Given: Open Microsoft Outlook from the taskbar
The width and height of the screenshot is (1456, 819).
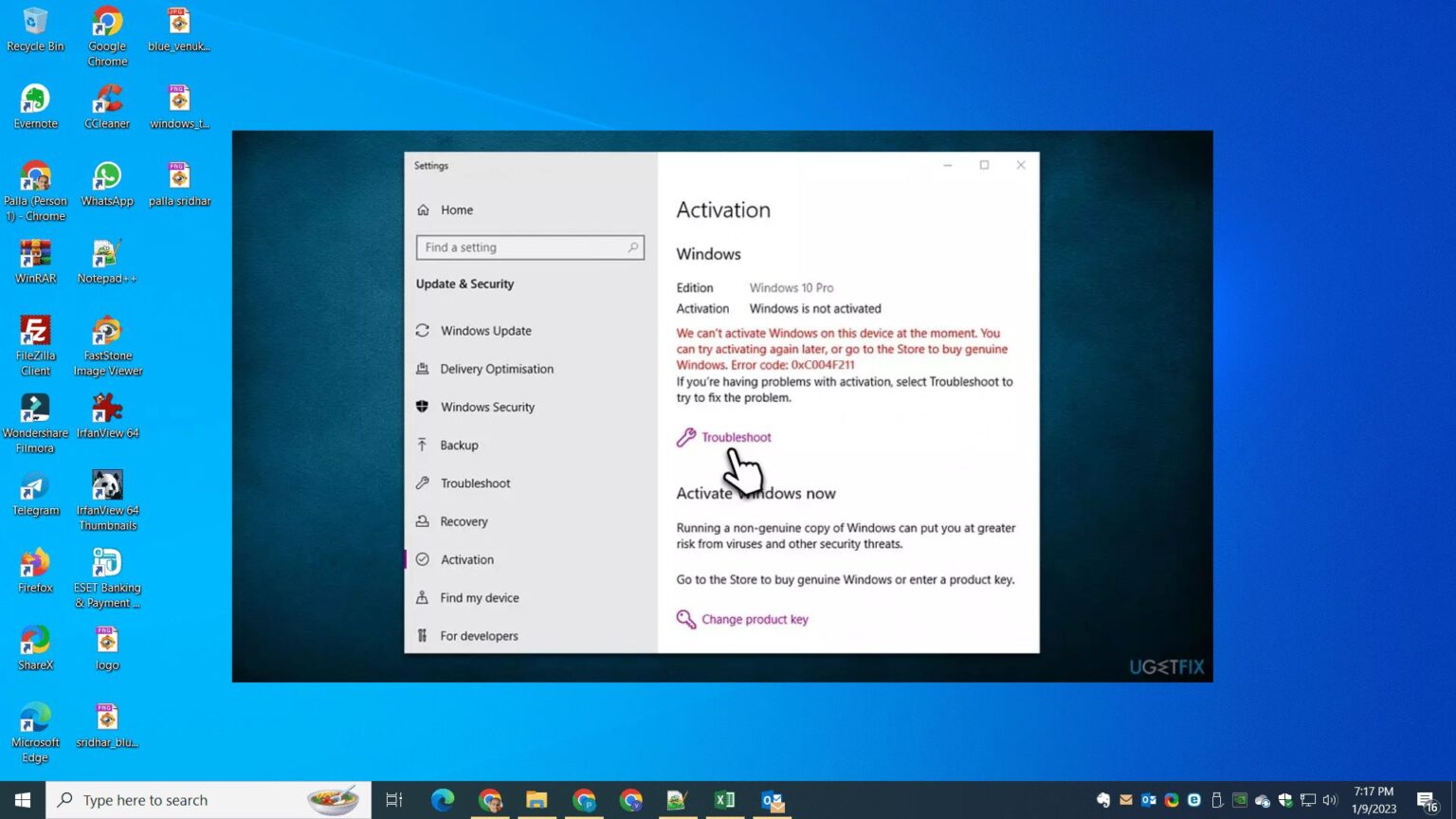Looking at the screenshot, I should (773, 800).
